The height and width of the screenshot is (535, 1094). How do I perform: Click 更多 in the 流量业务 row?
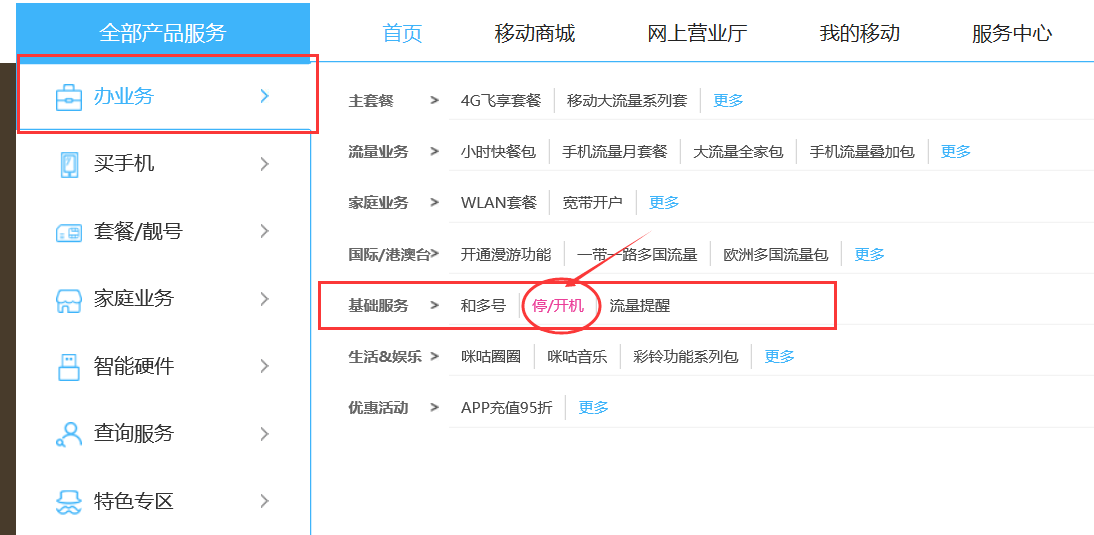[x=956, y=151]
